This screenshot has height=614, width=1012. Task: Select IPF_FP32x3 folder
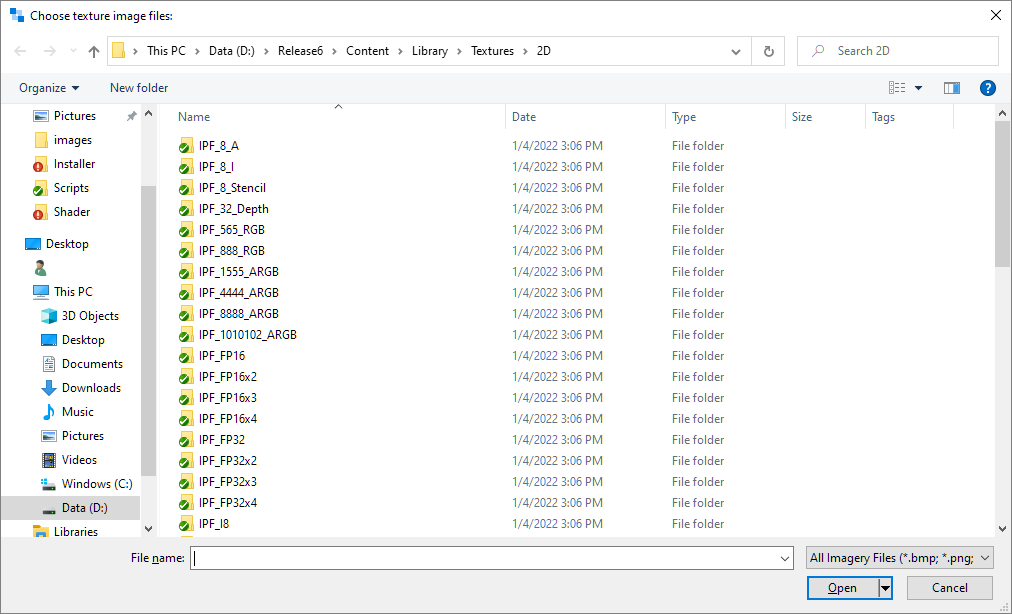pyautogui.click(x=228, y=482)
